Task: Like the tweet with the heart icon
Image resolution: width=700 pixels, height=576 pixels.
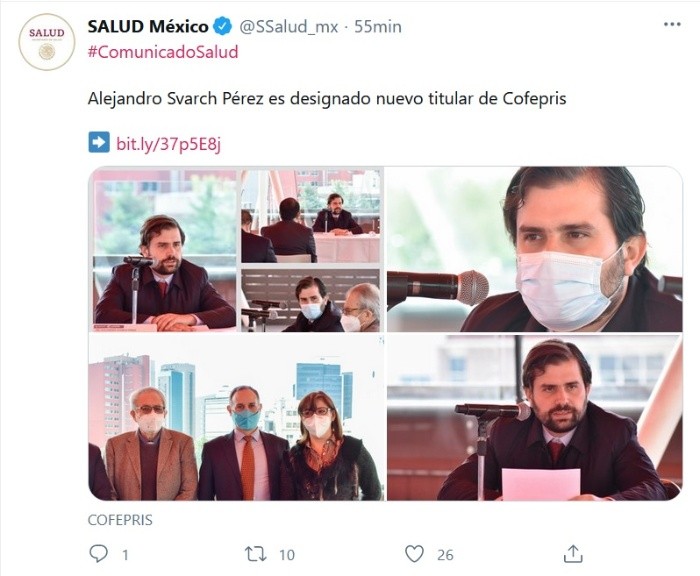Action: coord(414,554)
